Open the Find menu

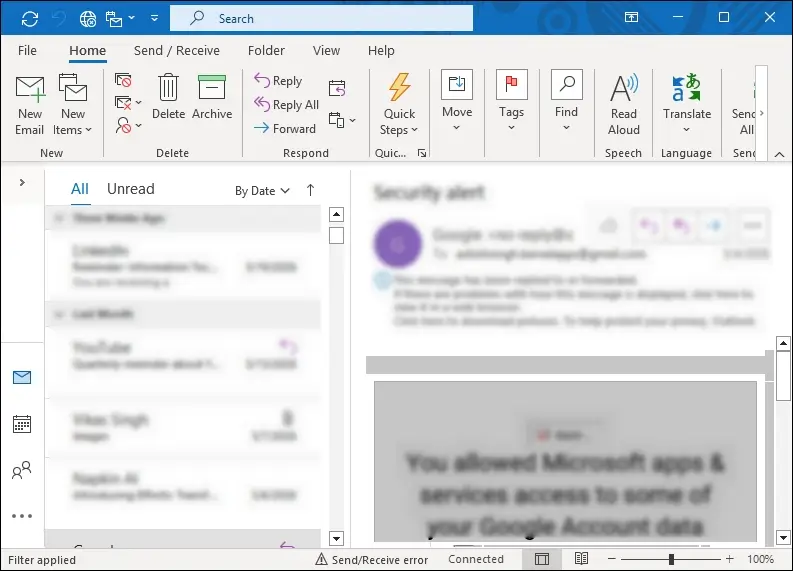click(x=566, y=101)
